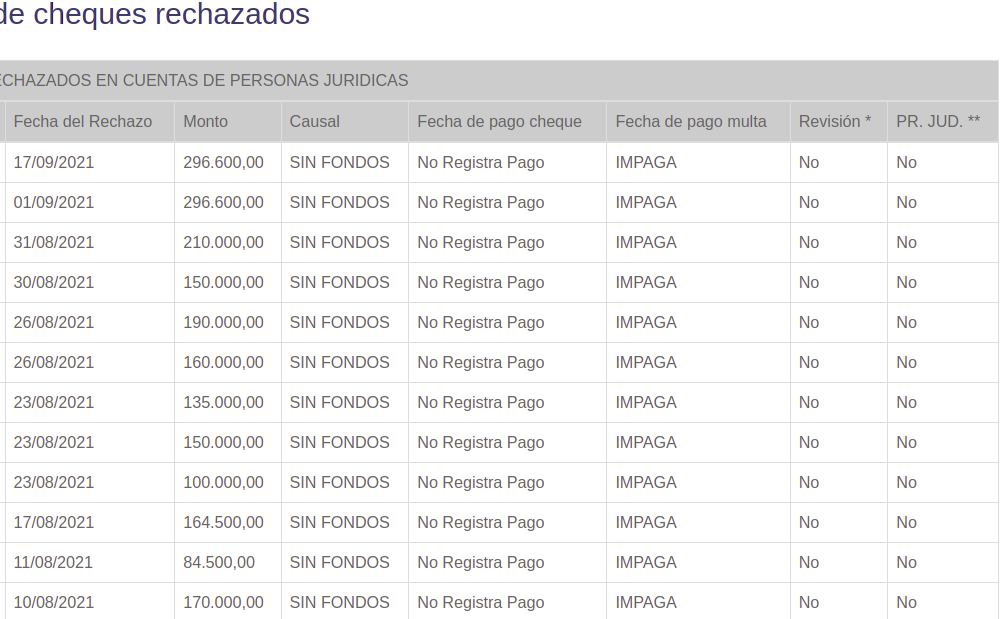The height and width of the screenshot is (619, 1003).
Task: Select the "SIN FONDOS" cell in row one
Action: (x=339, y=162)
